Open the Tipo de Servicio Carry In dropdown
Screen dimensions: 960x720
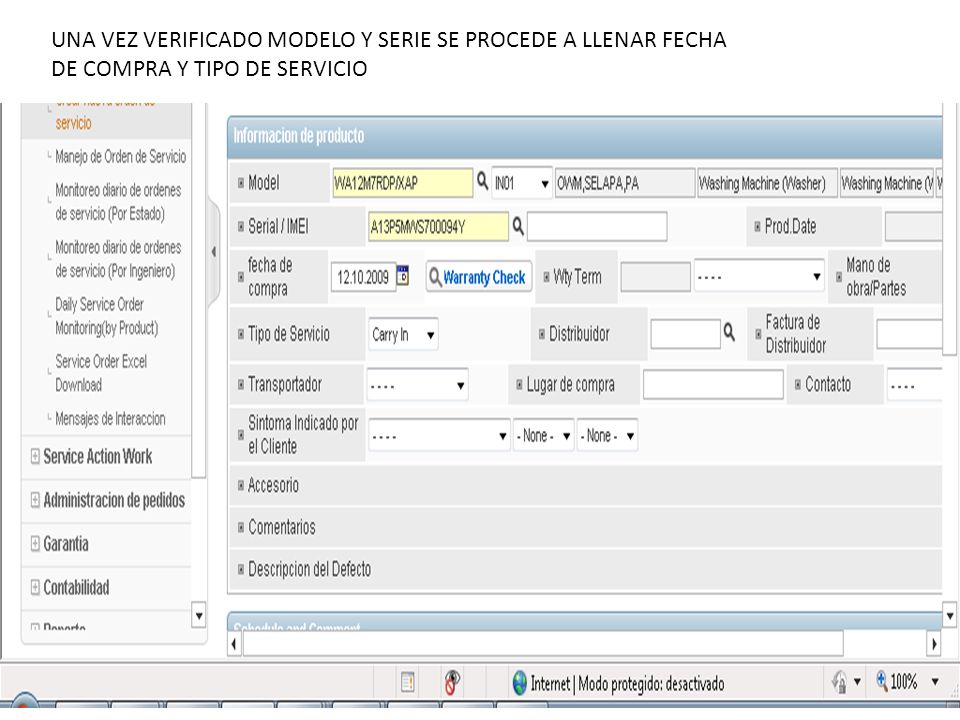click(x=403, y=334)
